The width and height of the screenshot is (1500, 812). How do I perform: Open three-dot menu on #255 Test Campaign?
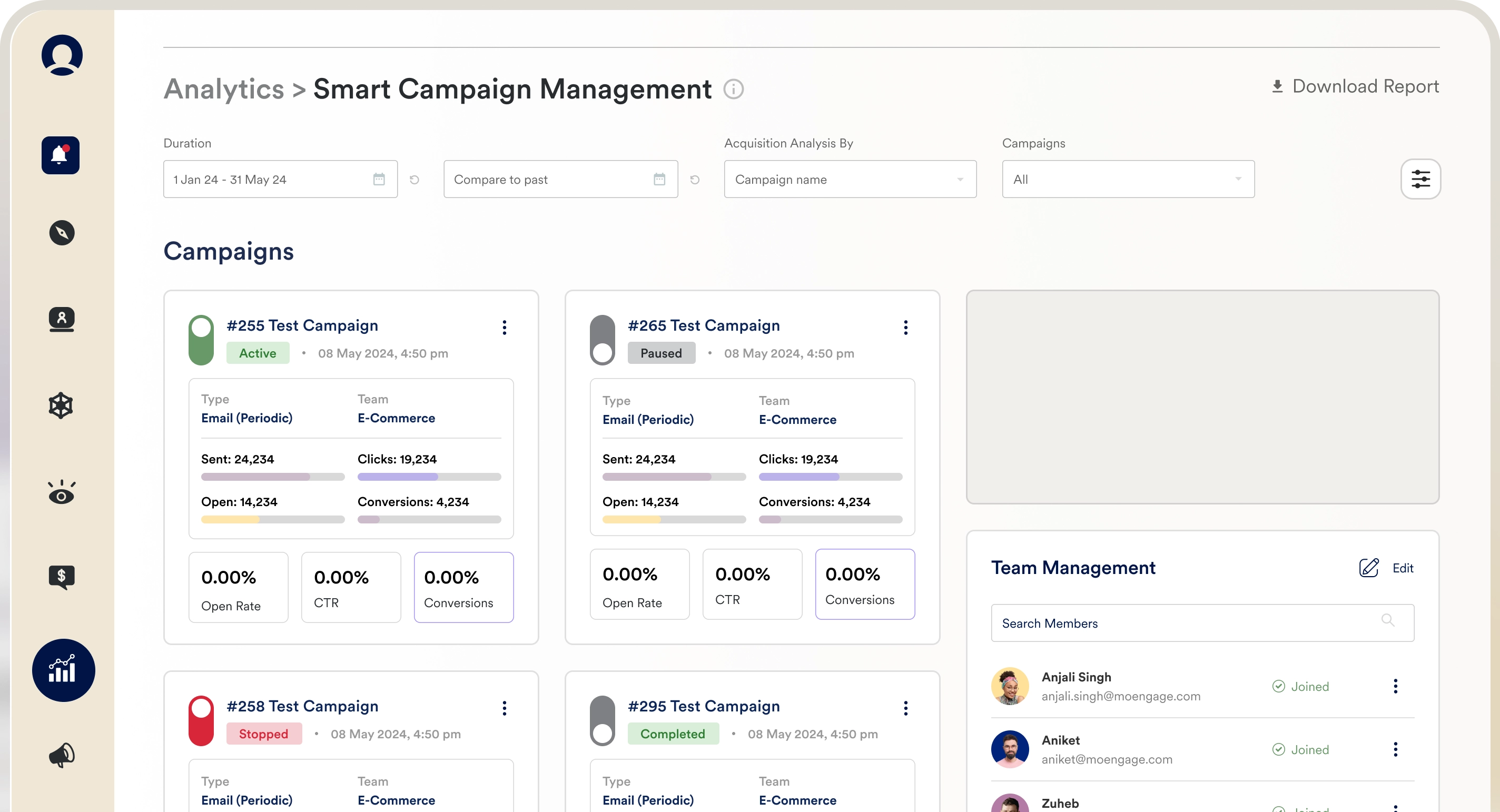(x=504, y=327)
